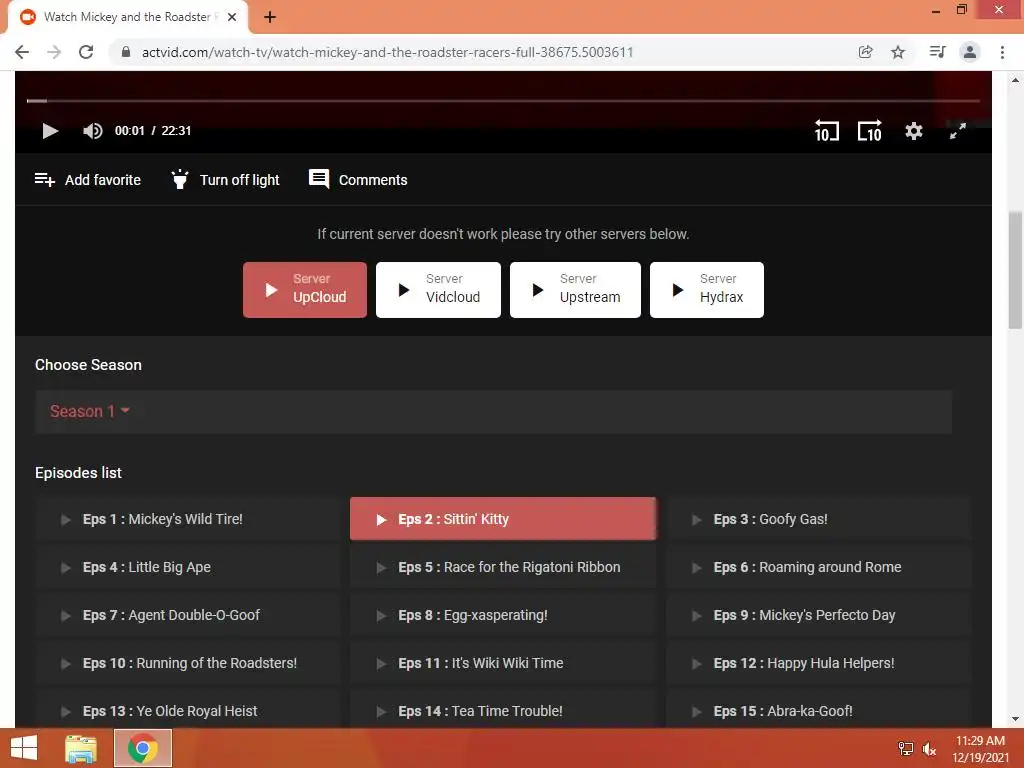The image size is (1024, 768).
Task: Click Chrome icon in taskbar
Action: coord(143,748)
